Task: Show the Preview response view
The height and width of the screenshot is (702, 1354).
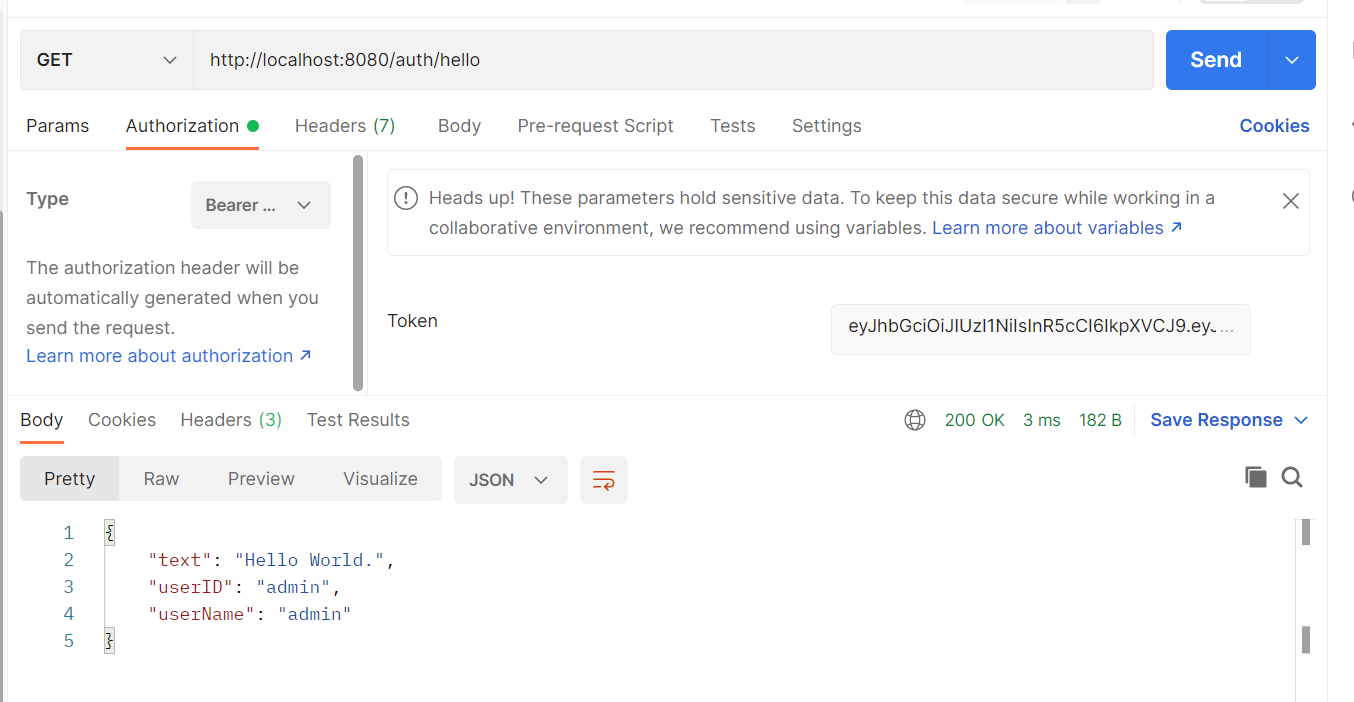Action: click(261, 479)
